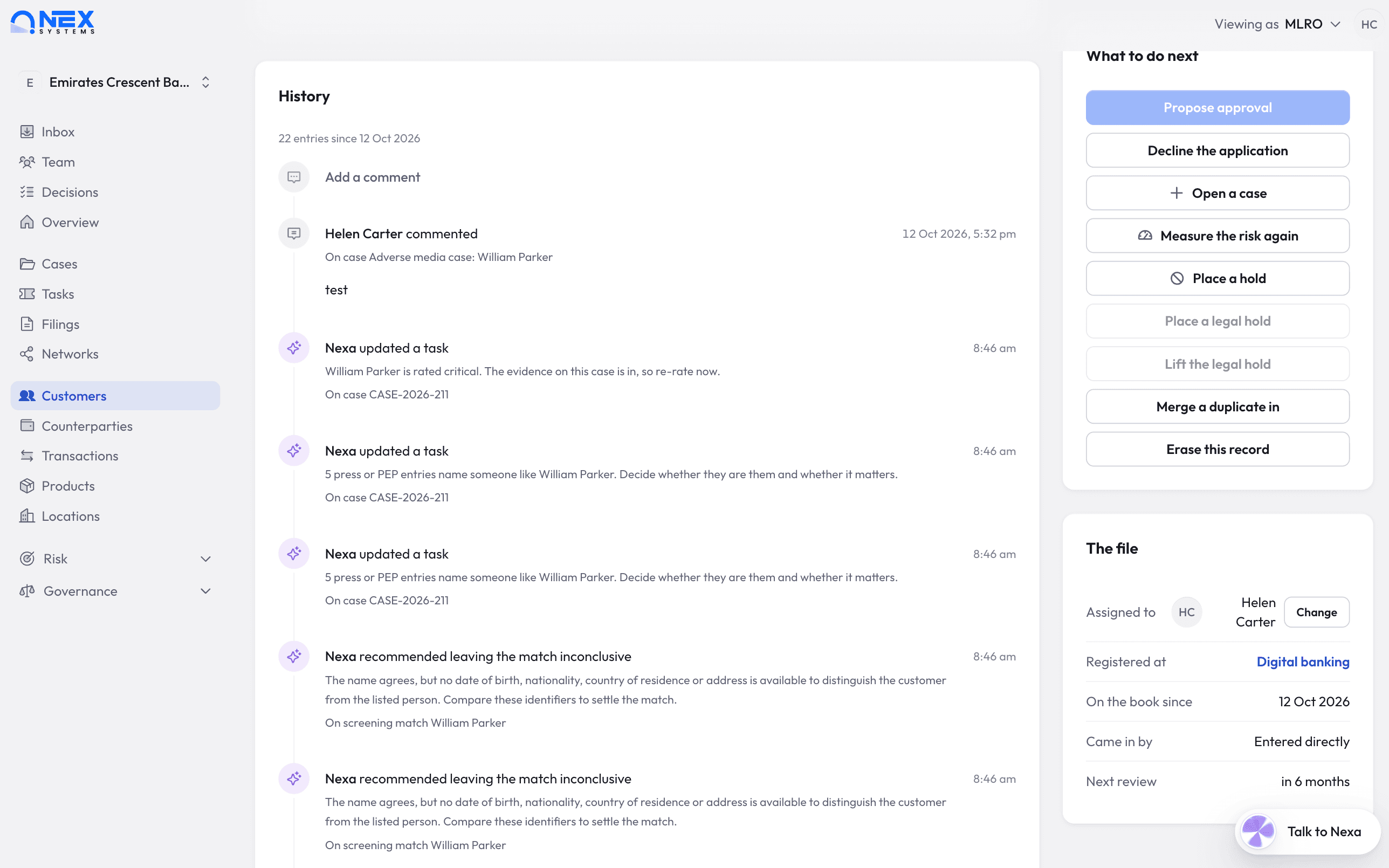This screenshot has width=1389, height=868.
Task: Go to the Customers menu item
Action: 115,396
